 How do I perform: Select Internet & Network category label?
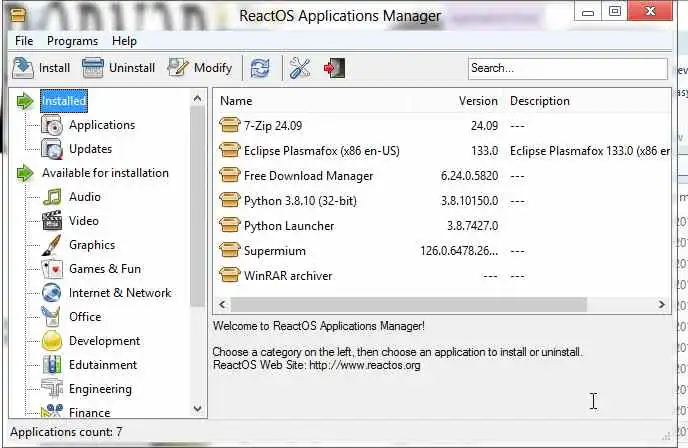point(120,293)
